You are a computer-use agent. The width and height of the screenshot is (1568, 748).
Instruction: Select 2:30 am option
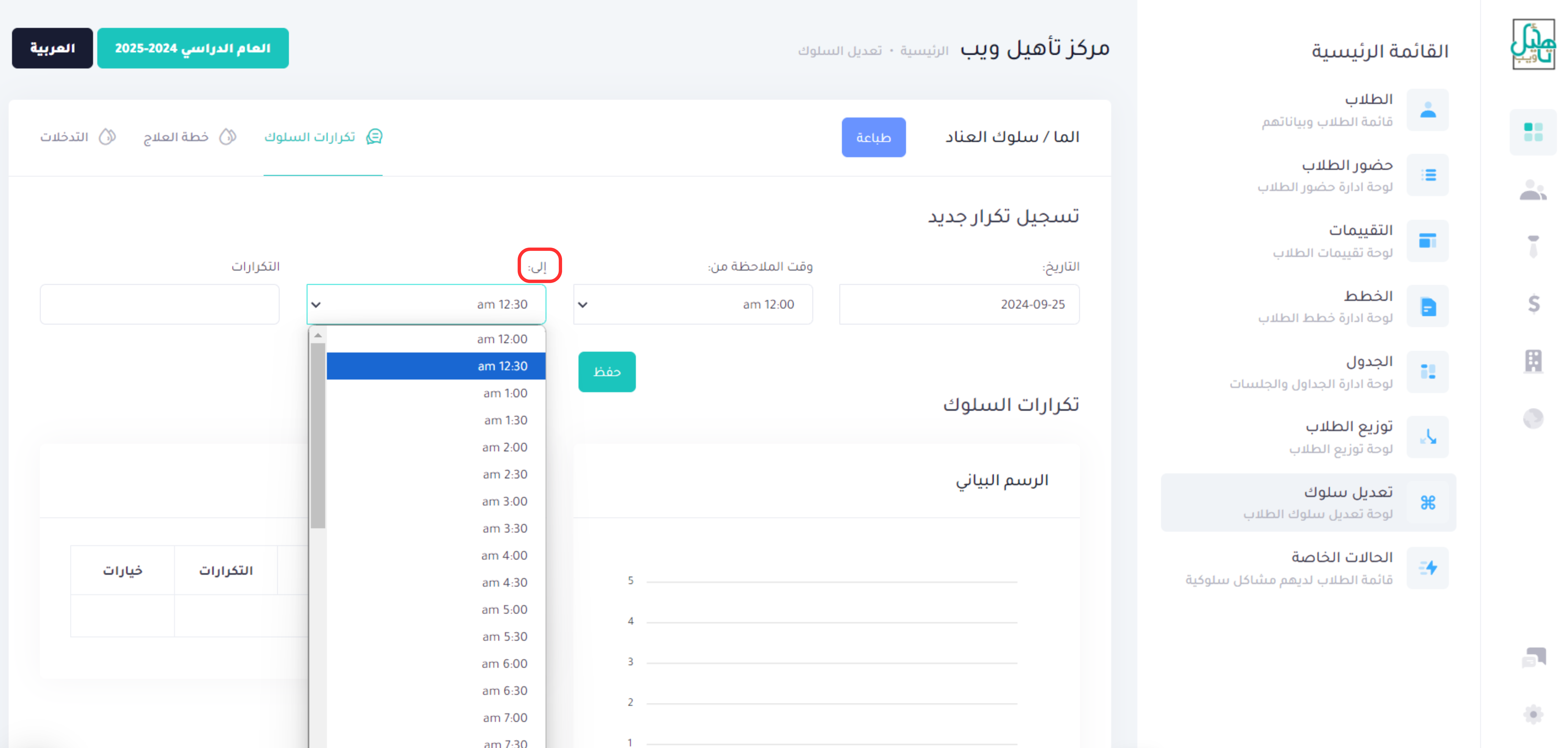(x=436, y=474)
